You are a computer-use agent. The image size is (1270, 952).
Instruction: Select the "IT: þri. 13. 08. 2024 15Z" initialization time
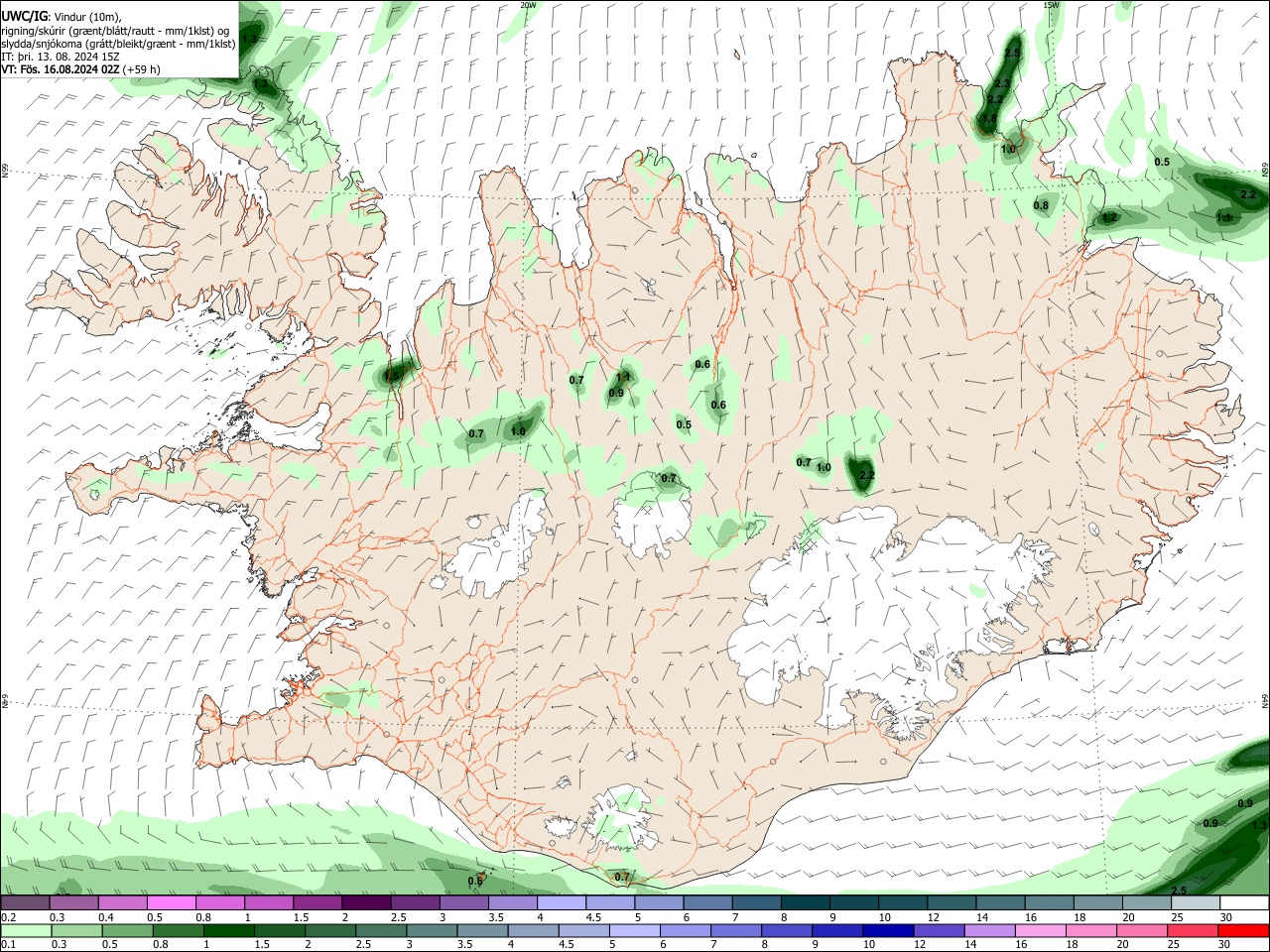coord(62,57)
